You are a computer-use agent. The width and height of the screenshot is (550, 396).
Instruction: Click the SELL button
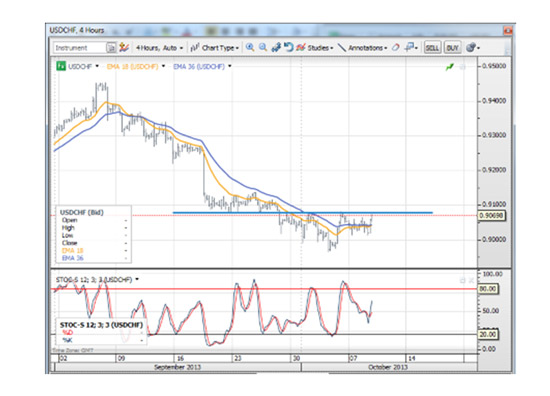tap(432, 48)
